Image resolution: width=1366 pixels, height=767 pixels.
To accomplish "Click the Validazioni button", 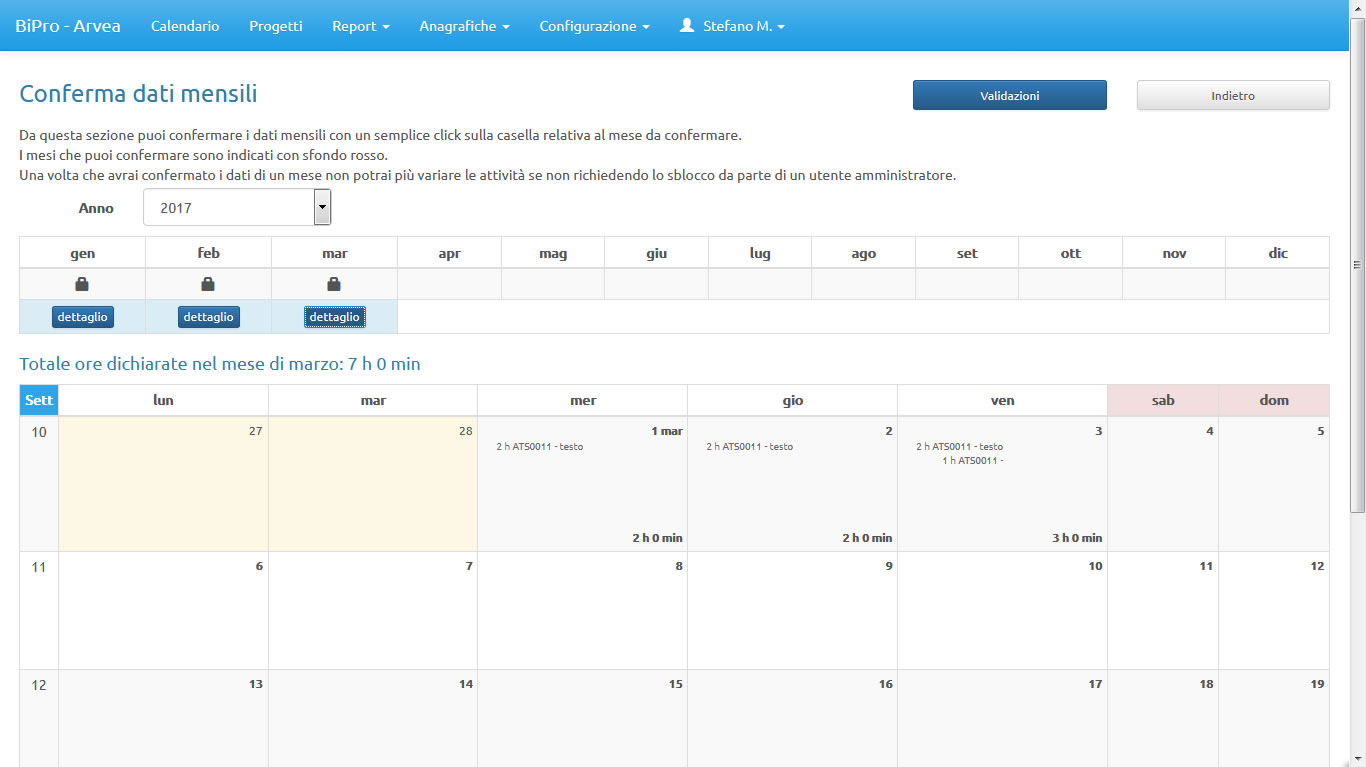I will tap(1009, 96).
